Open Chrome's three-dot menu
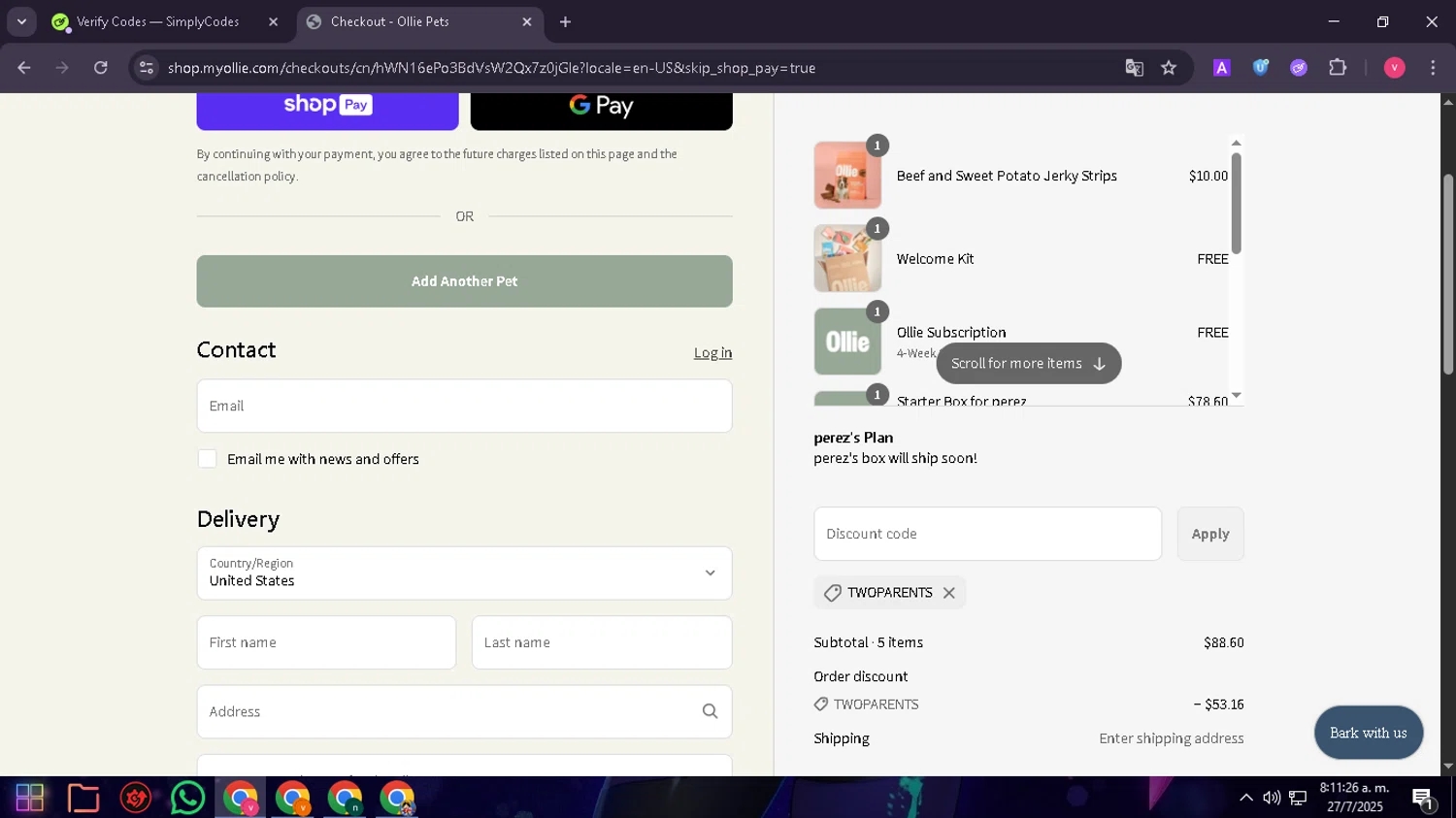This screenshot has width=1456, height=818. tap(1433, 68)
